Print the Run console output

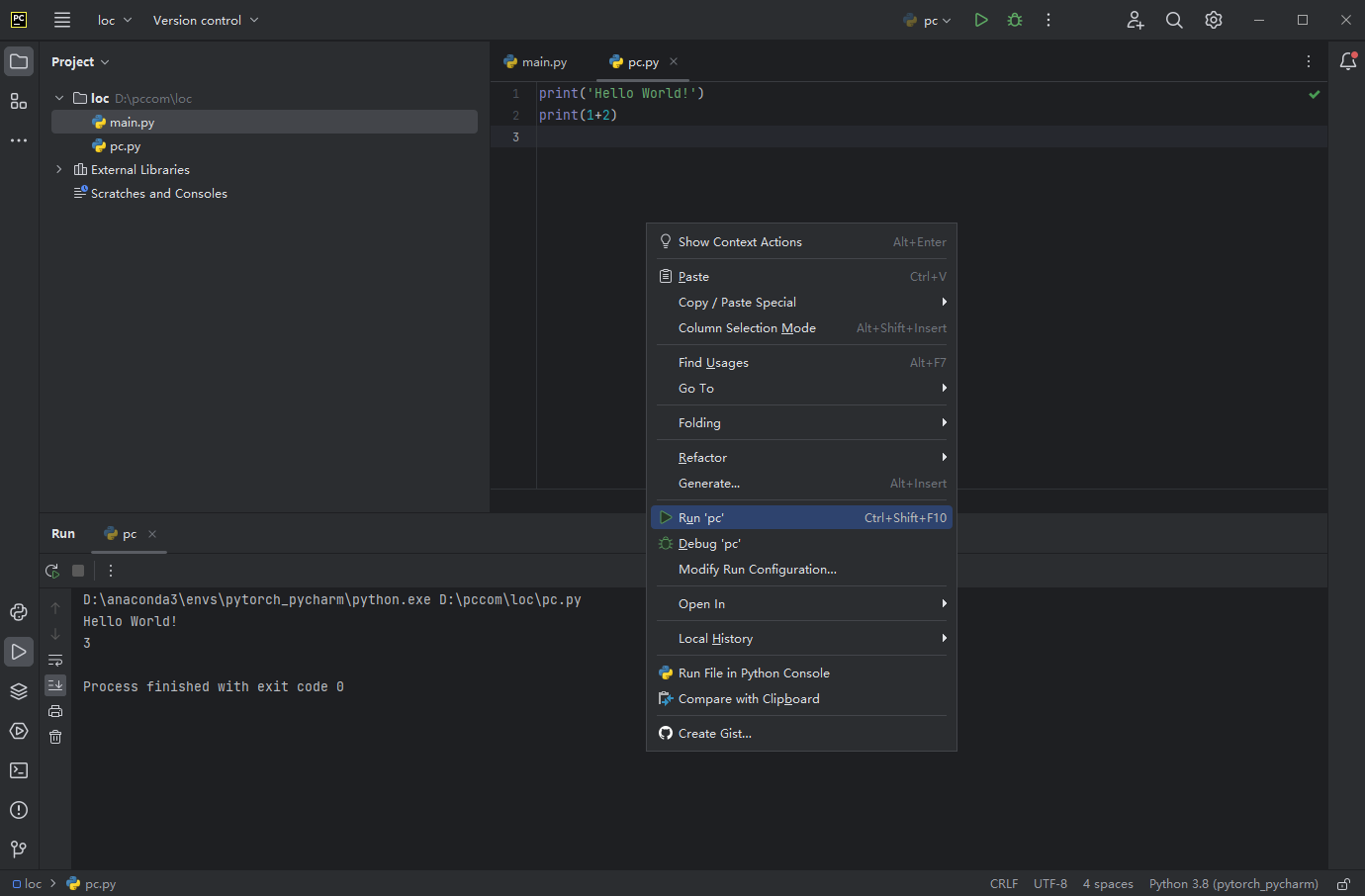tap(55, 711)
